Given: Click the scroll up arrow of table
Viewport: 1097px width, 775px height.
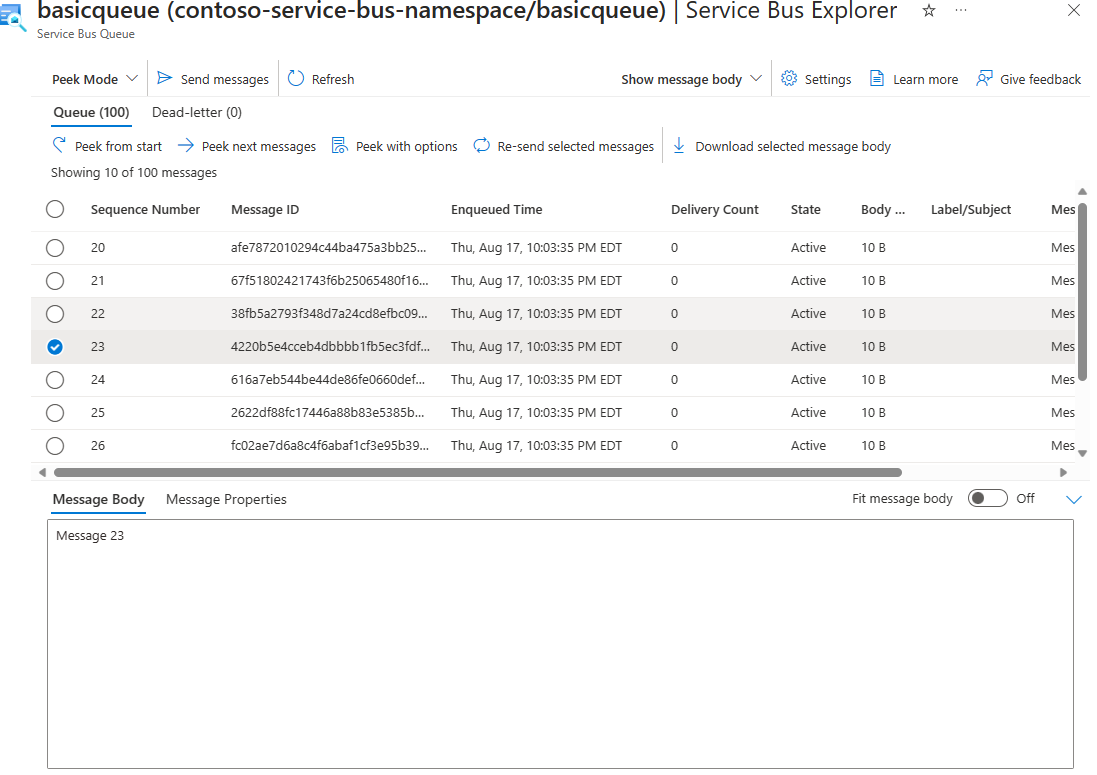Looking at the screenshot, I should pos(1082,191).
